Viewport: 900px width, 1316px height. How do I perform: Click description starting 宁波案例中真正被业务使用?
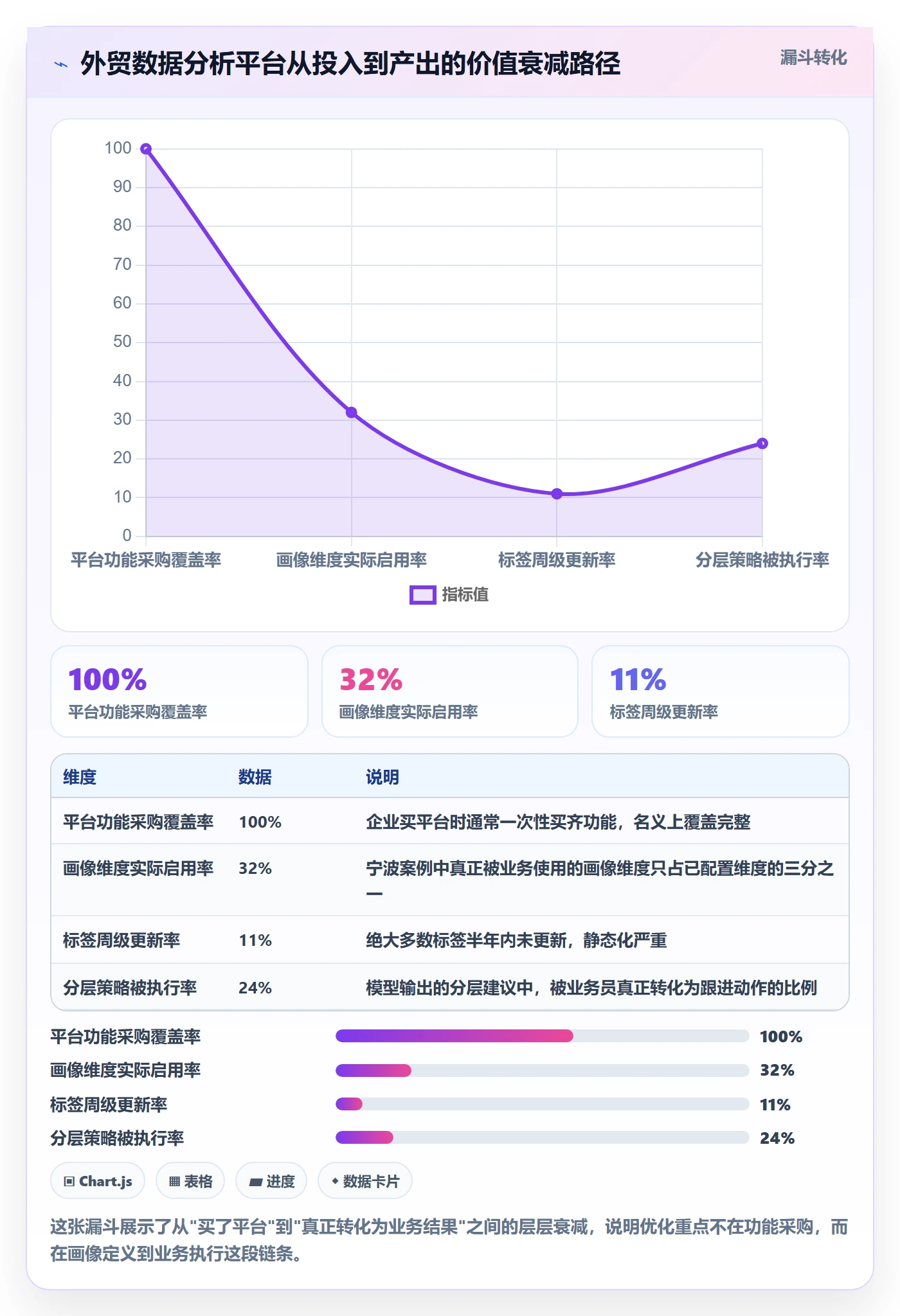coord(600,880)
